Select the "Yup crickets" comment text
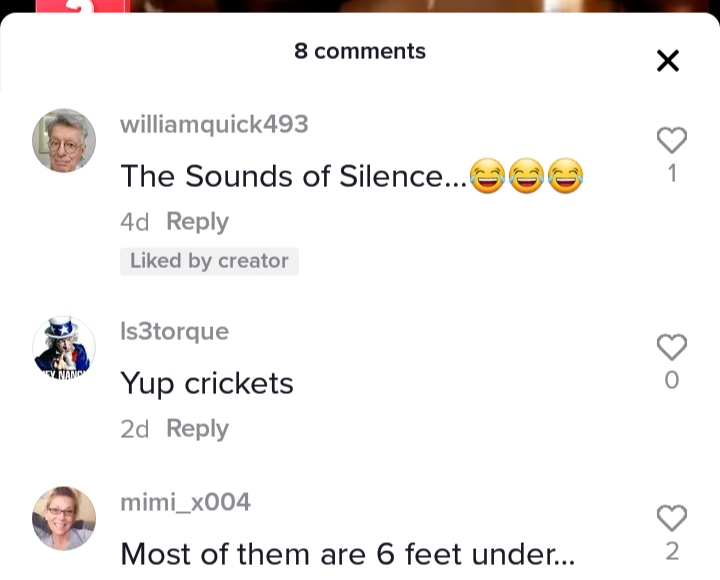 [207, 384]
